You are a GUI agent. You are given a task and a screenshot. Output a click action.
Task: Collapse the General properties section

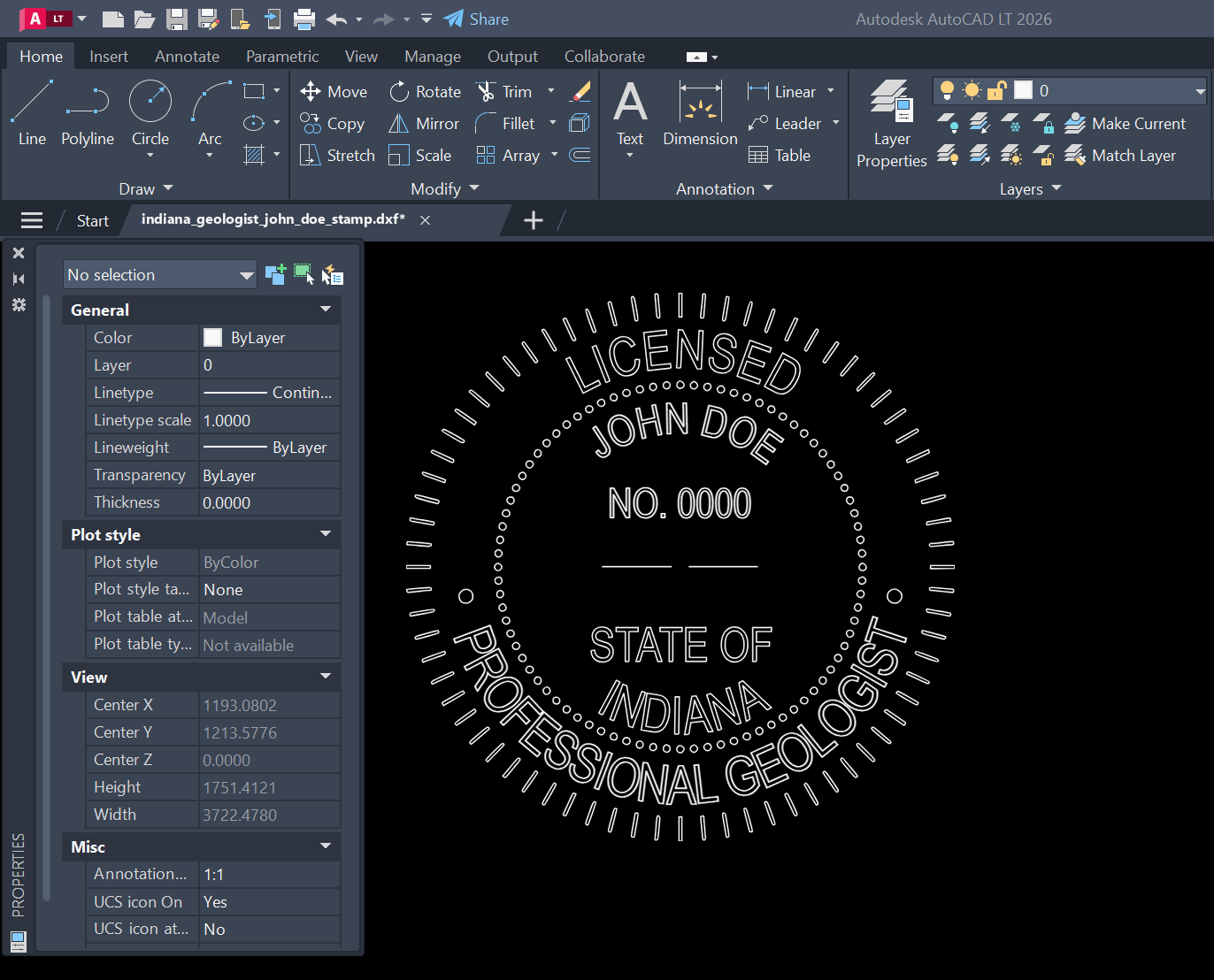click(326, 310)
